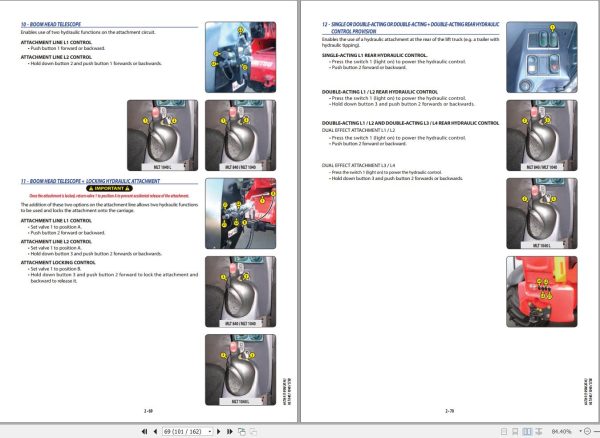Viewport: 600px width, 438px height.
Task: Click the zoom out minus button
Action: pyautogui.click(x=587, y=431)
